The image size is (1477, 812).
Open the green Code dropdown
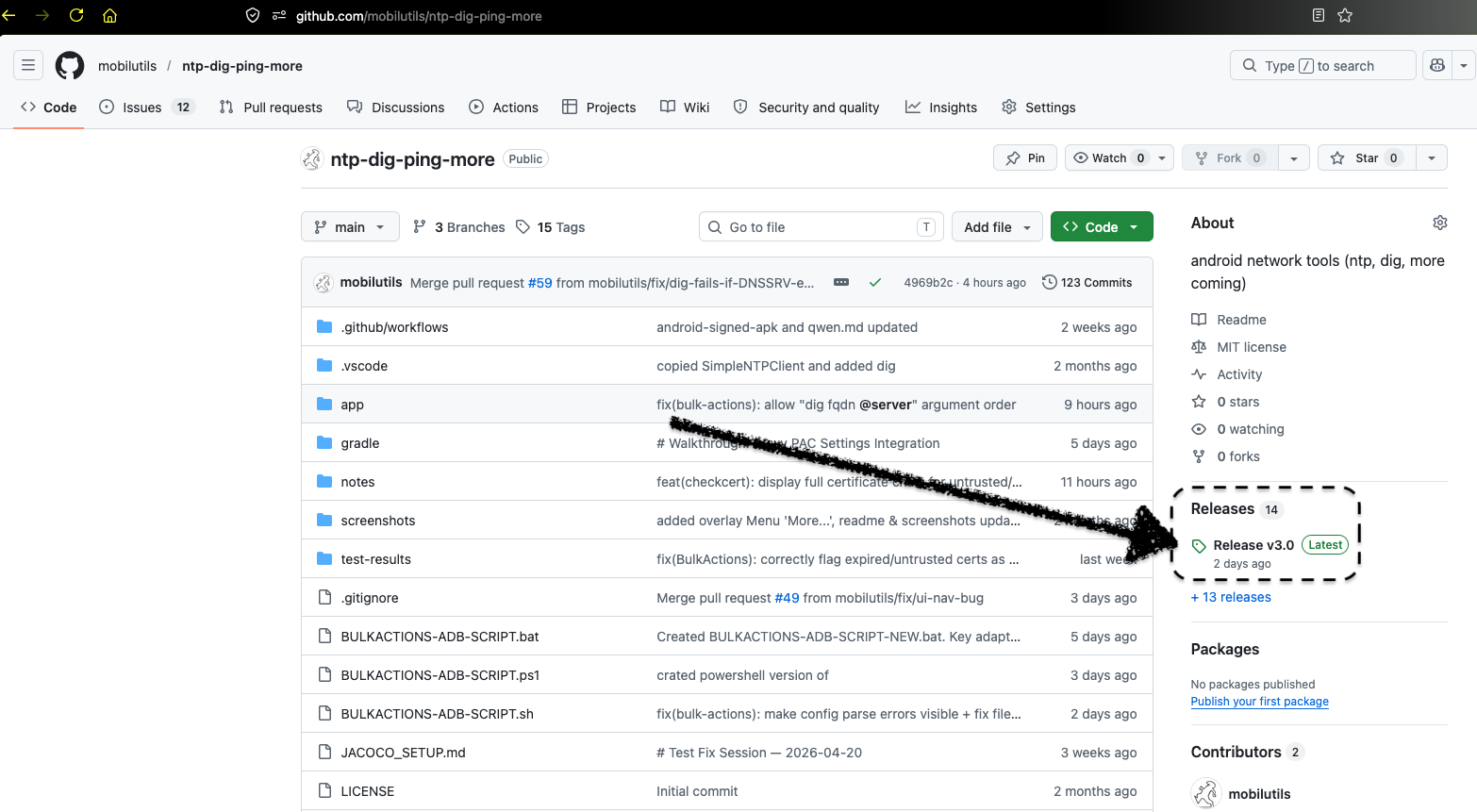click(1102, 226)
